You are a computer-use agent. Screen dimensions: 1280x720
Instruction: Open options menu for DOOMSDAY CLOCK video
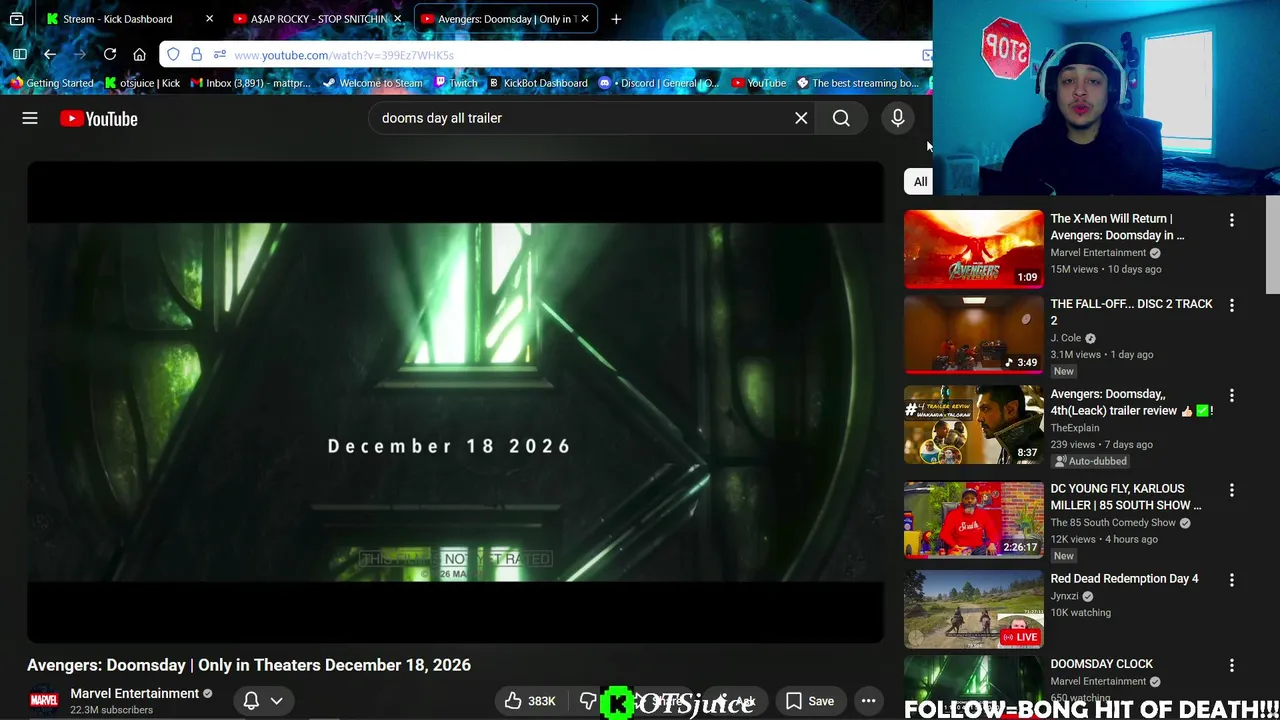(1232, 665)
